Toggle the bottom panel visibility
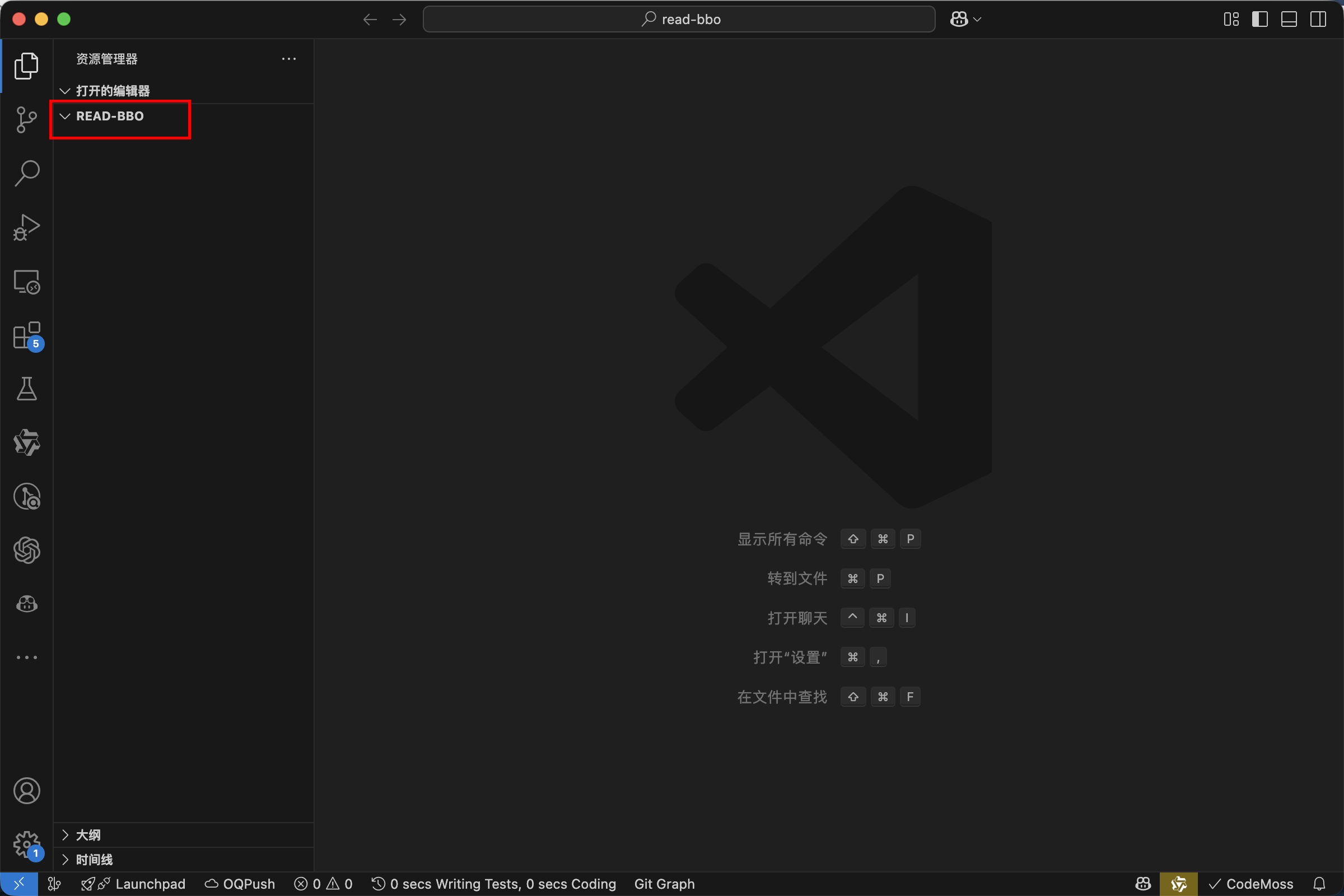Viewport: 1344px width, 896px height. pyautogui.click(x=1289, y=20)
